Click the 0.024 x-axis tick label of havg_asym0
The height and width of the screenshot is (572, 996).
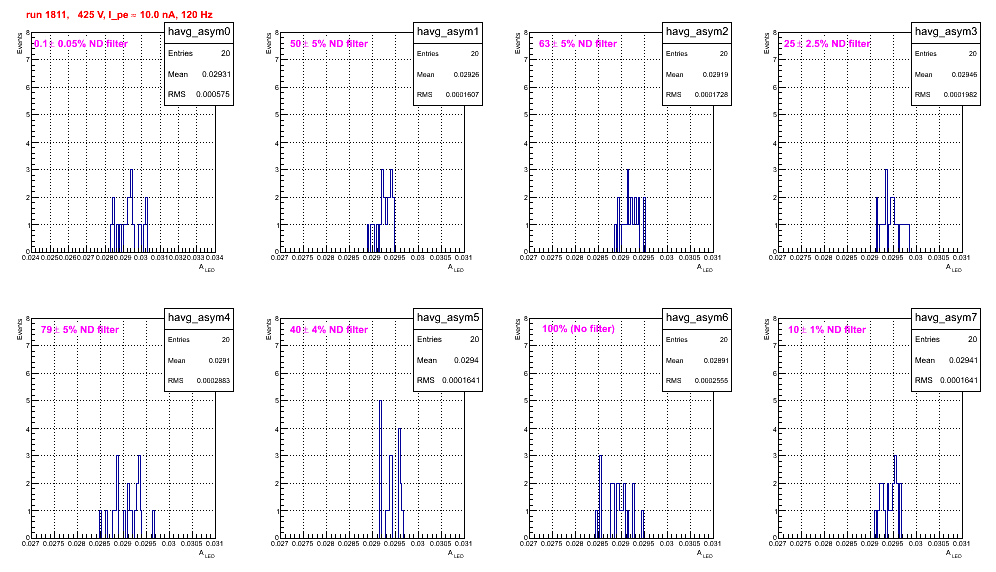click(30, 258)
